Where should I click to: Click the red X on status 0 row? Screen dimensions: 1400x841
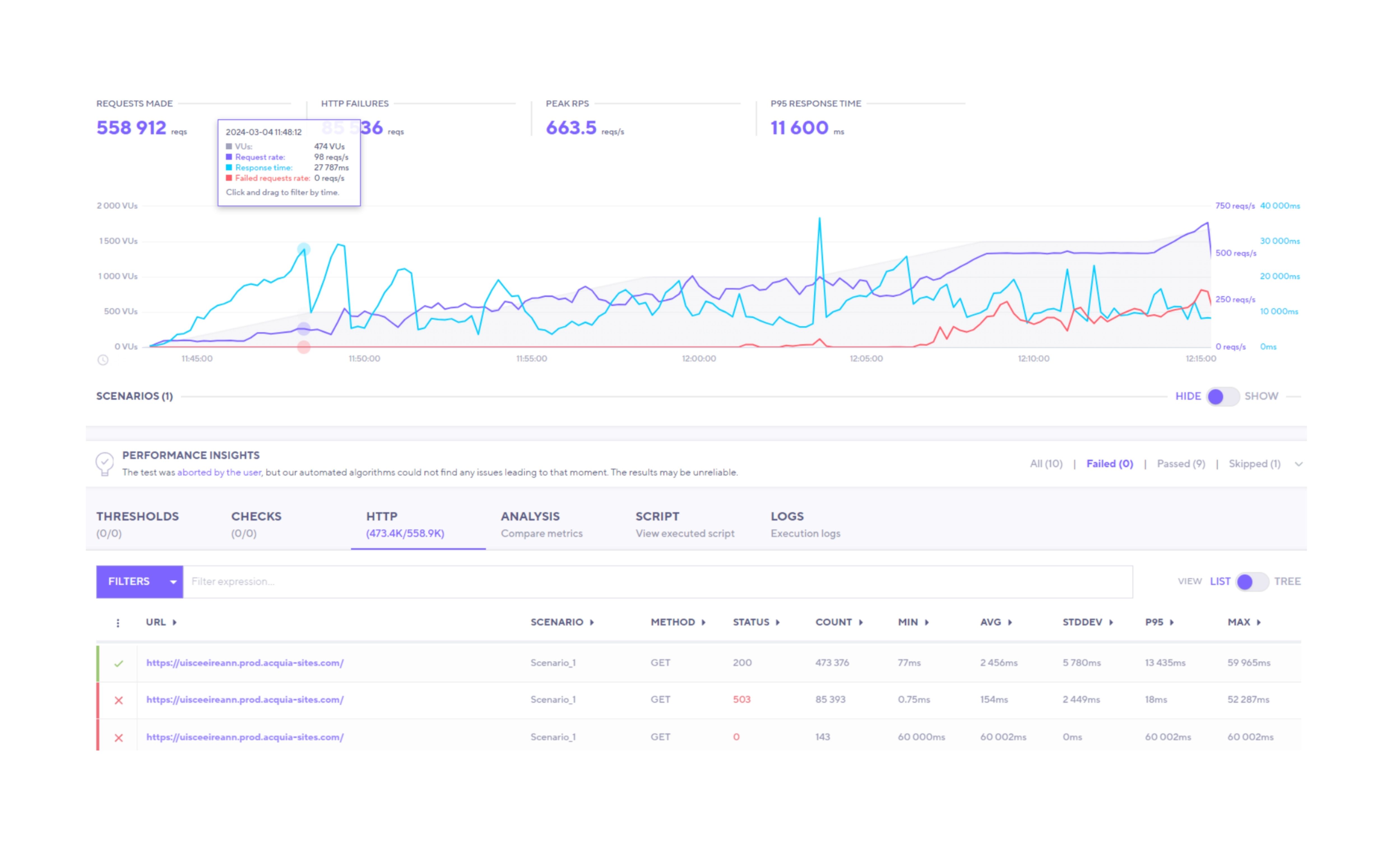tap(118, 738)
